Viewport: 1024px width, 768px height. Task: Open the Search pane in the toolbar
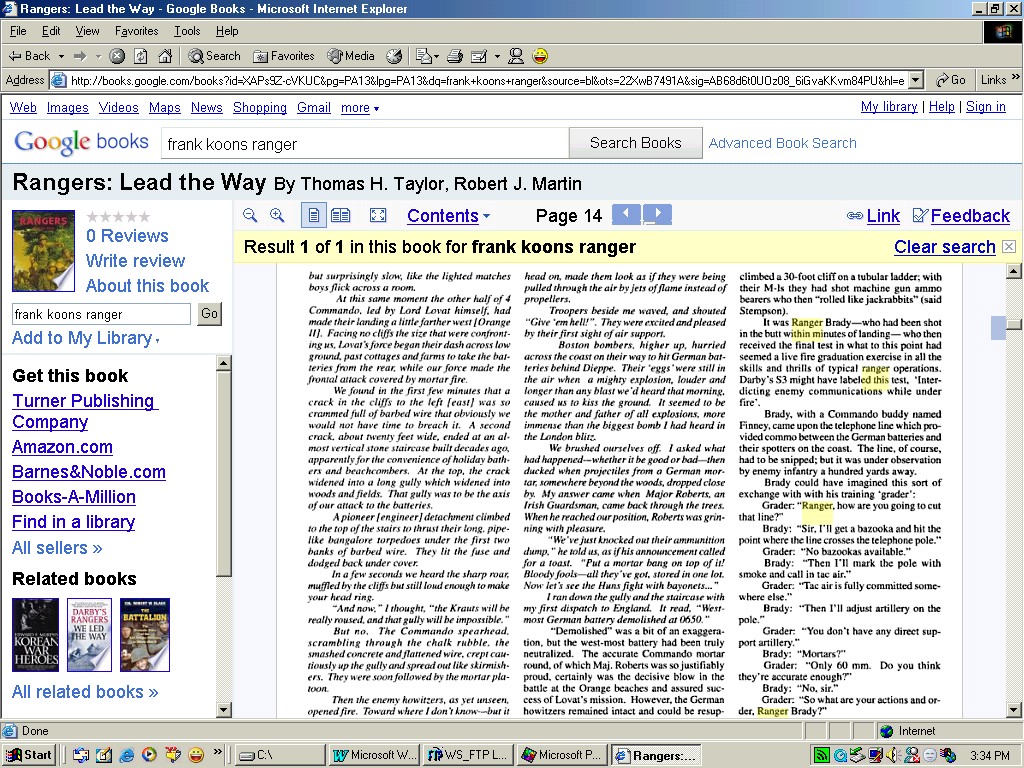[214, 56]
